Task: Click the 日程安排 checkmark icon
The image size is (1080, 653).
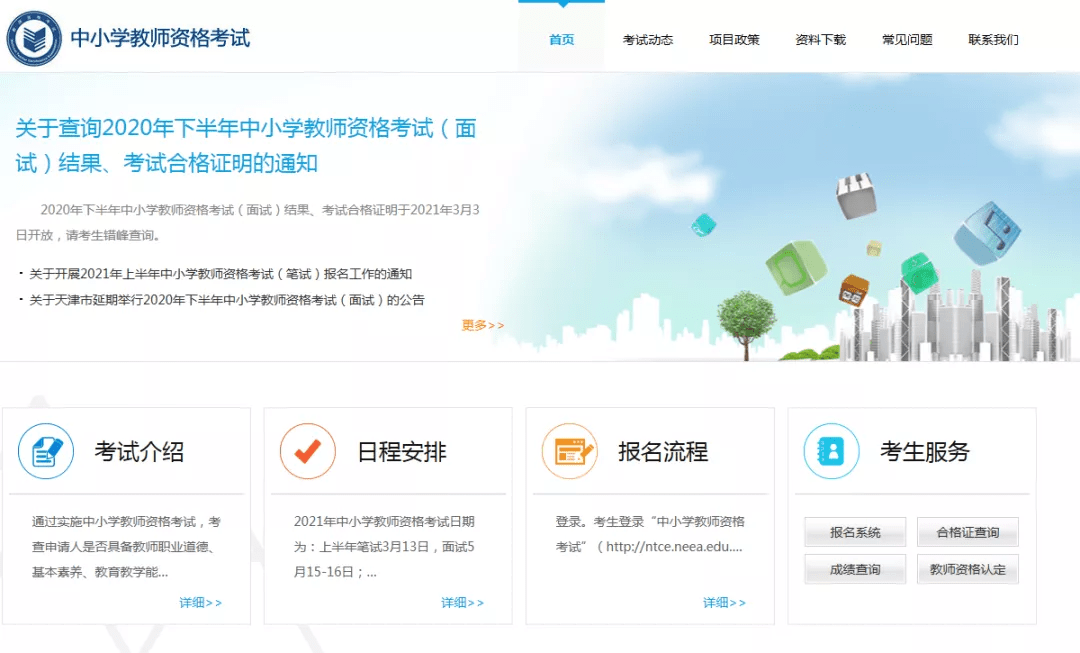Action: (x=307, y=451)
